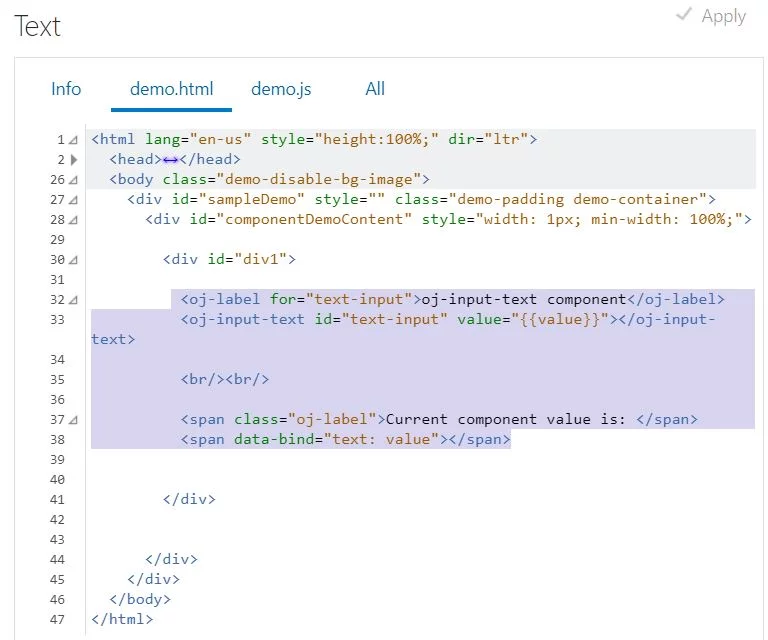This screenshot has width=768, height=640.
Task: Collapse the sampleDemo div fold on line 27
Action: (73, 200)
